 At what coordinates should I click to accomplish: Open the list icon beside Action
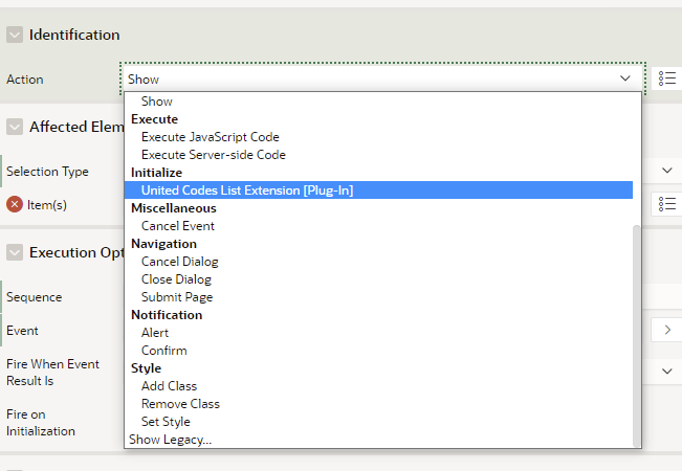[667, 78]
